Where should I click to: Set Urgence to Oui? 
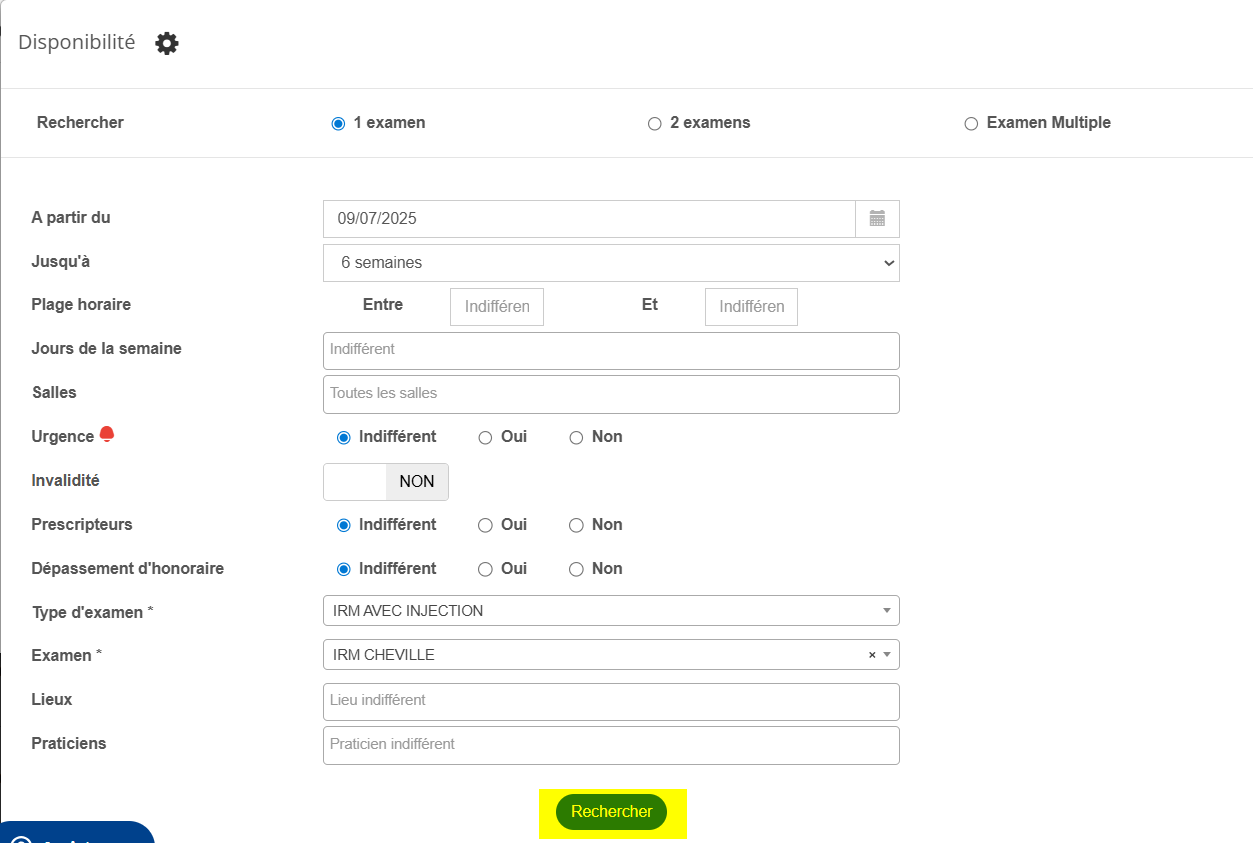click(x=485, y=438)
